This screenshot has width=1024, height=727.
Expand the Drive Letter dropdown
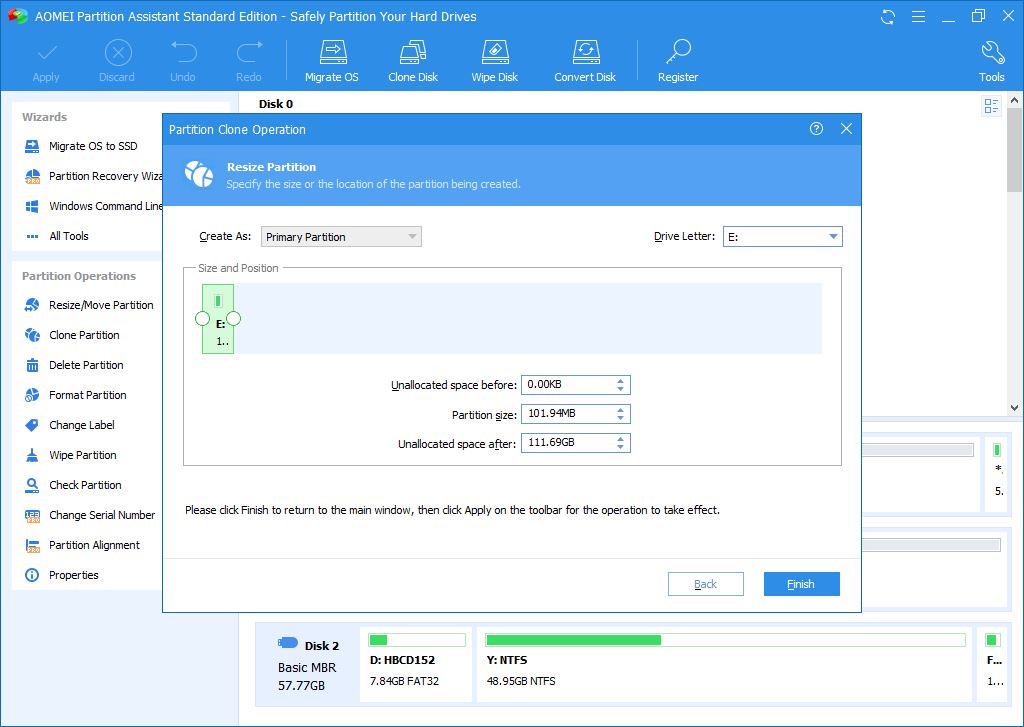pyautogui.click(x=832, y=237)
